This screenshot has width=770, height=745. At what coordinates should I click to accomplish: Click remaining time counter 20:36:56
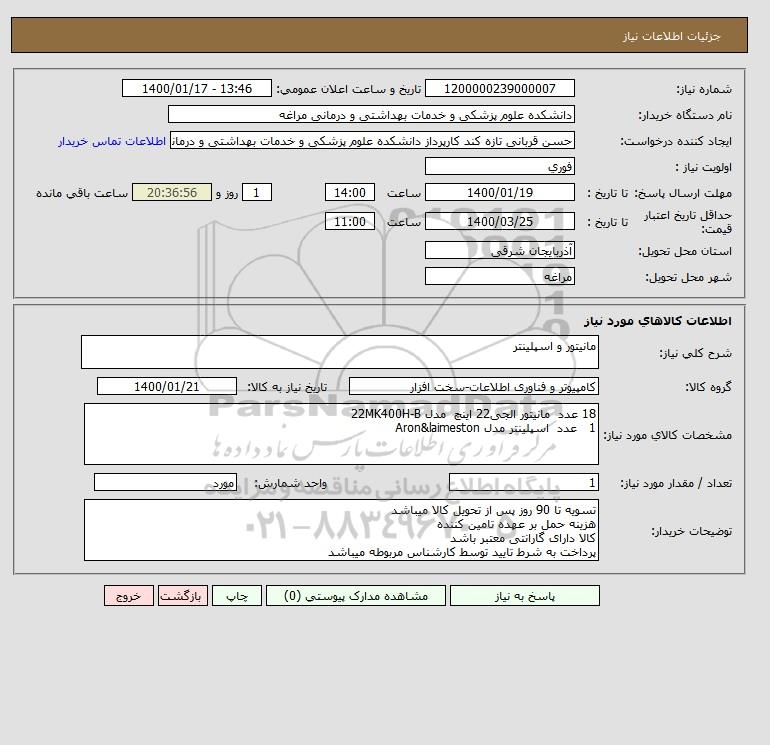click(x=172, y=193)
